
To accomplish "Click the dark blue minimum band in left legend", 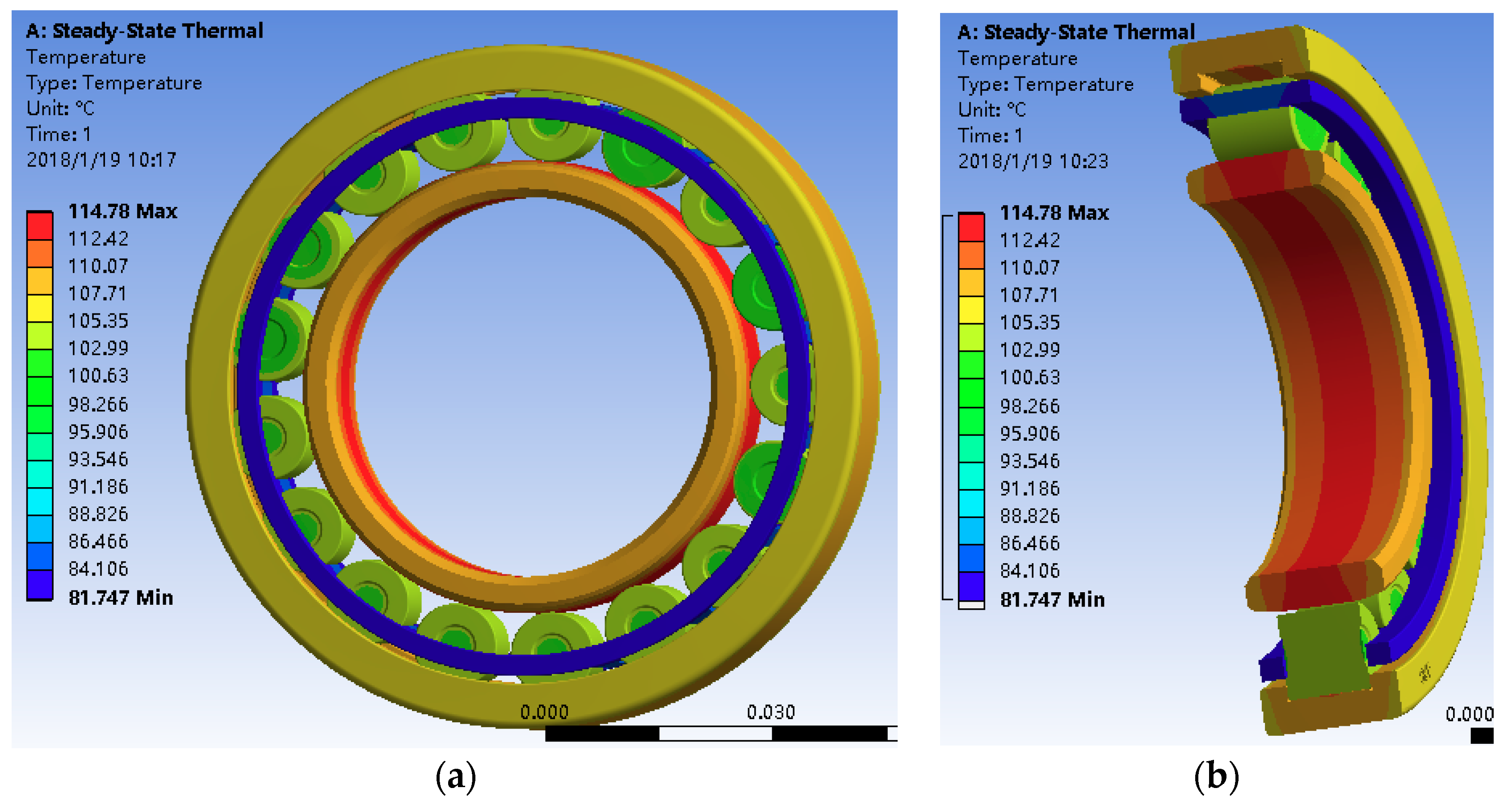I will (x=39, y=585).
